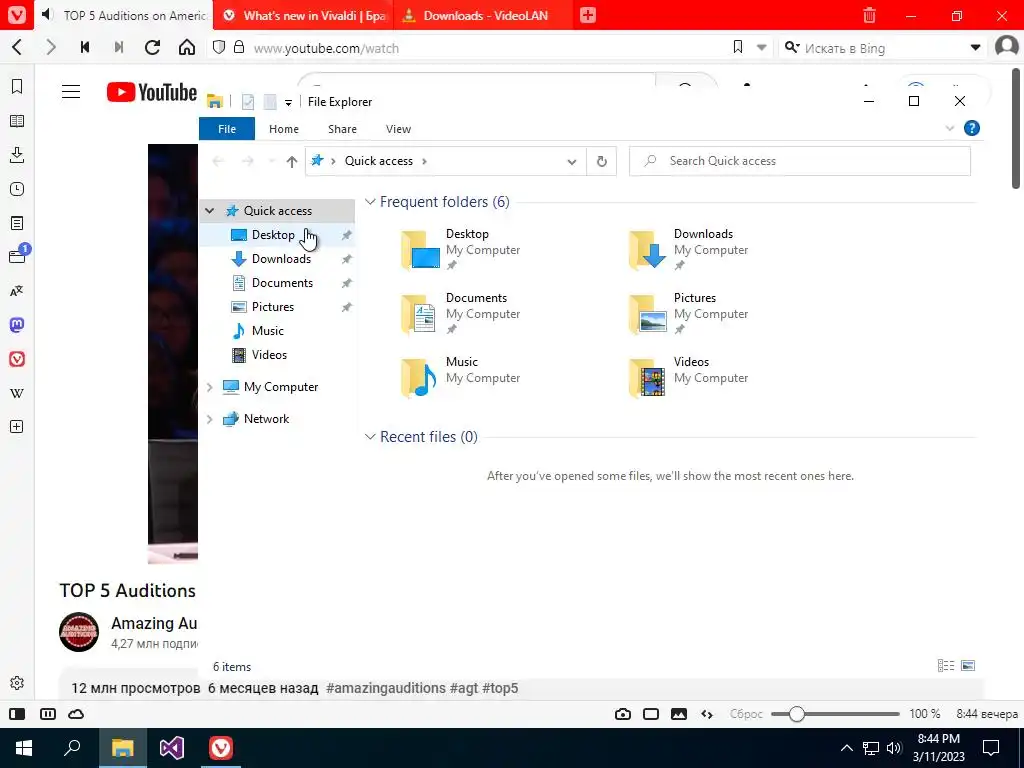Open page actions code icon in status bar
The width and height of the screenshot is (1024, 768).
coord(707,714)
